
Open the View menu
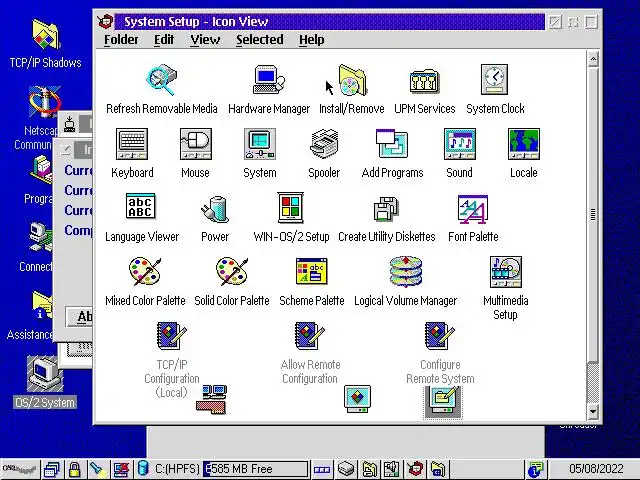click(205, 40)
